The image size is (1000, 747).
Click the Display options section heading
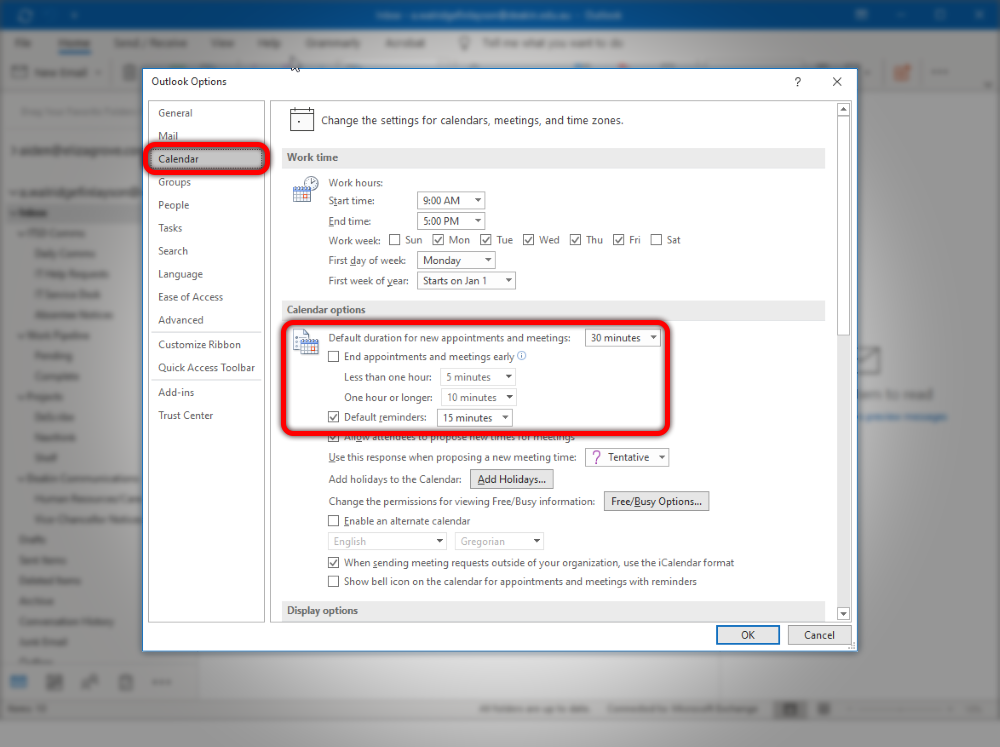click(322, 610)
